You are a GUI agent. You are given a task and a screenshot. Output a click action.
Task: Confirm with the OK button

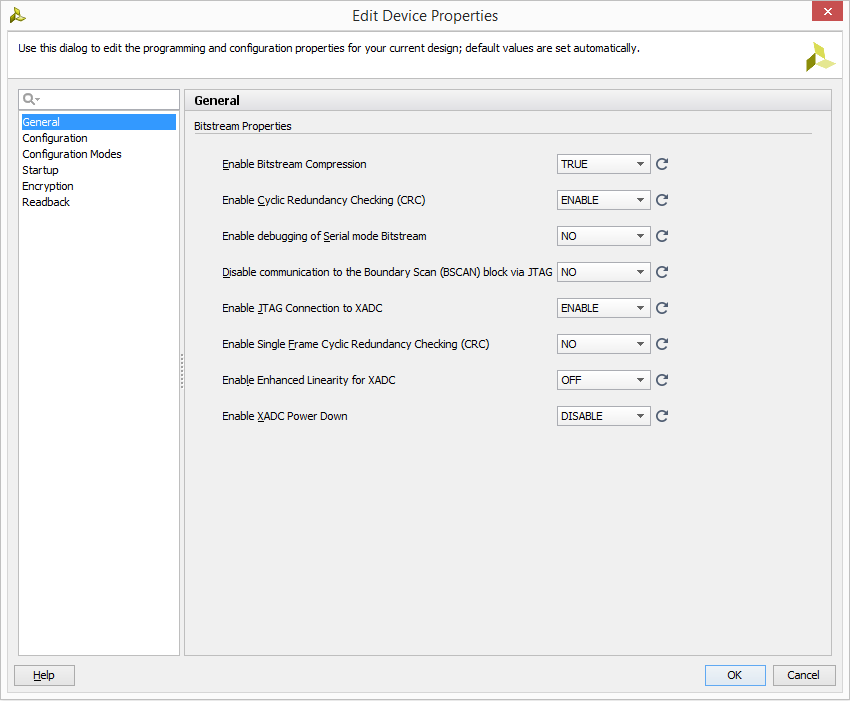pos(735,675)
